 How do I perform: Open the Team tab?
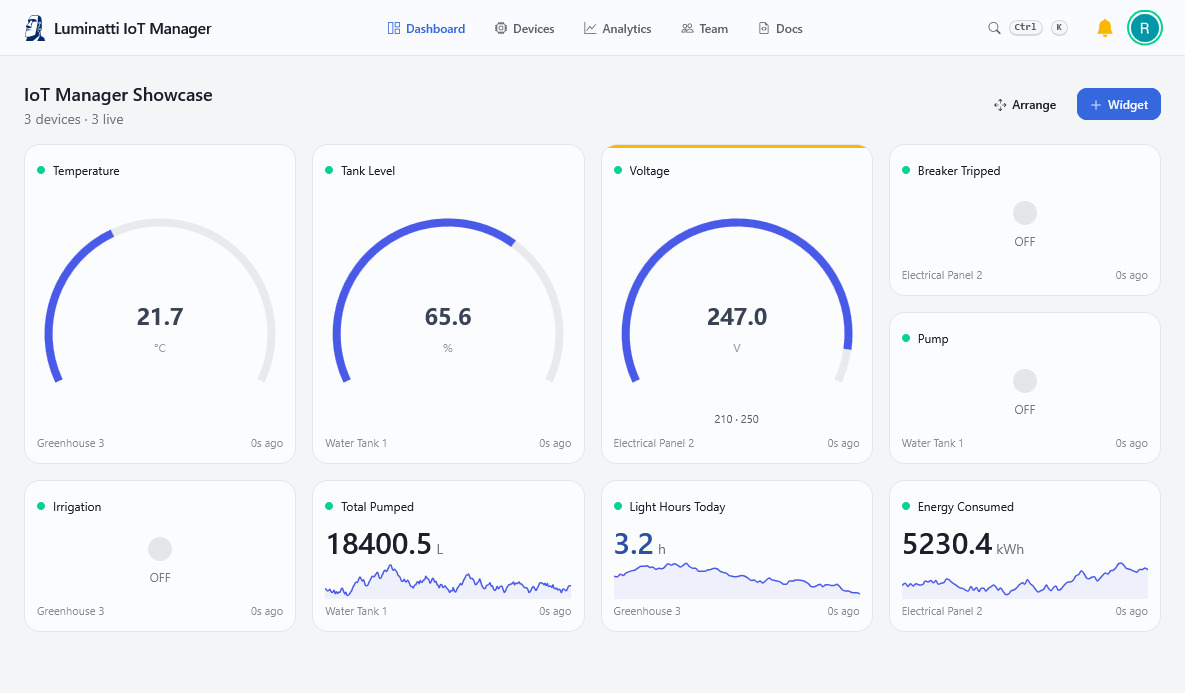tap(704, 28)
